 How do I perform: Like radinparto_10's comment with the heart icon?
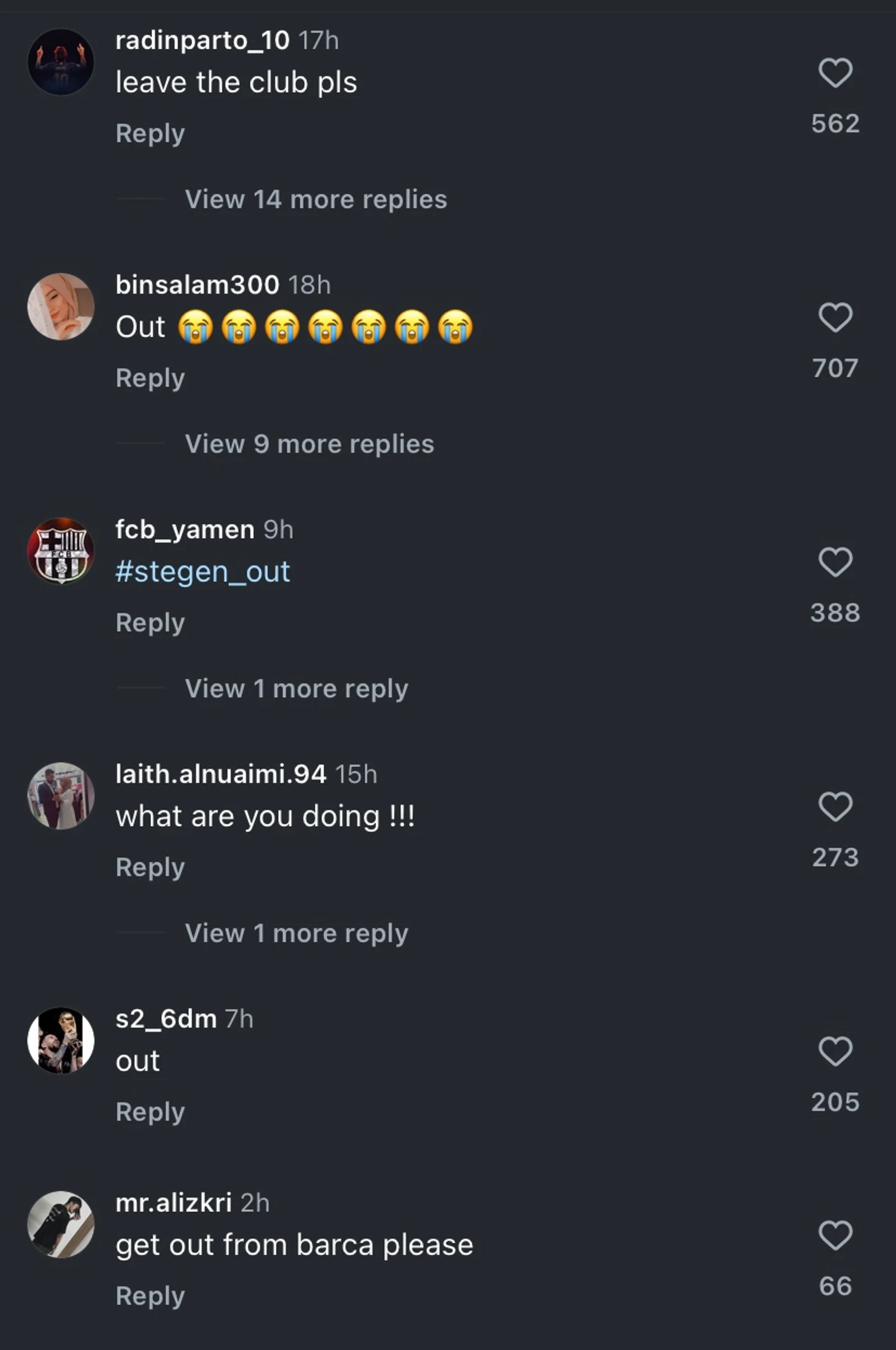pos(835,73)
